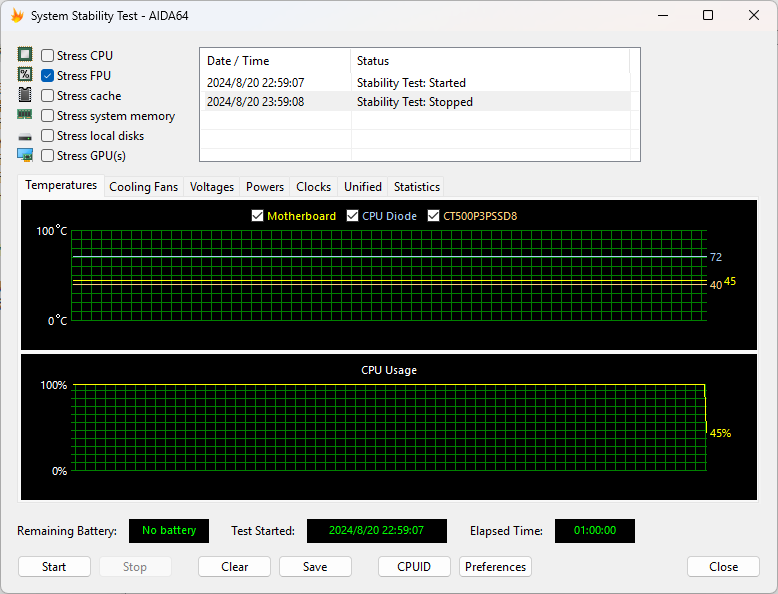Click the 2024/8/20 23:59:08 log timestamp
The width and height of the screenshot is (778, 594).
pos(256,102)
